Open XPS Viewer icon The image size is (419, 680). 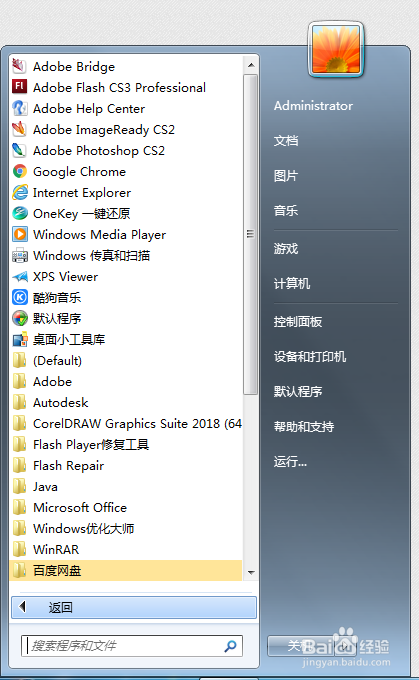coord(20,276)
